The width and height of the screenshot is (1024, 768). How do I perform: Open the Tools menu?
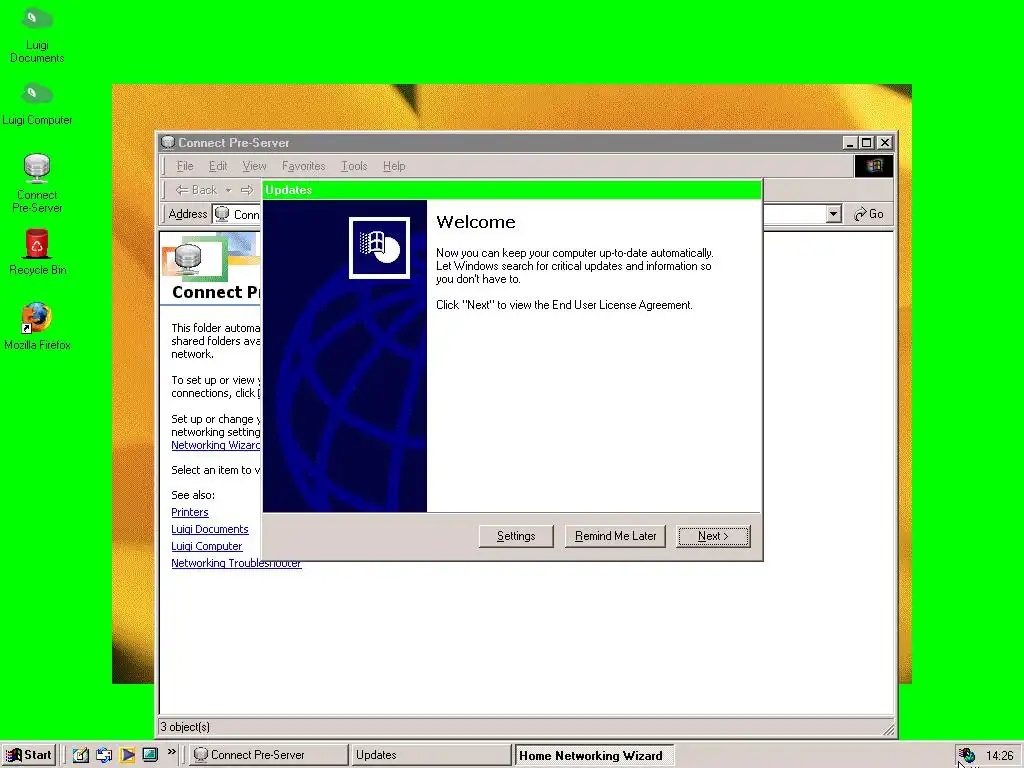click(x=354, y=166)
